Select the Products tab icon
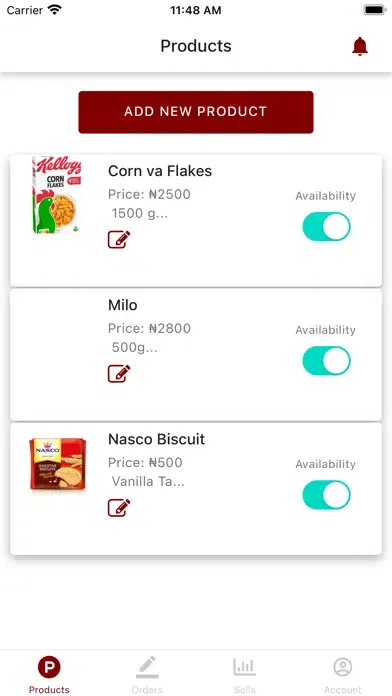 click(x=49, y=667)
